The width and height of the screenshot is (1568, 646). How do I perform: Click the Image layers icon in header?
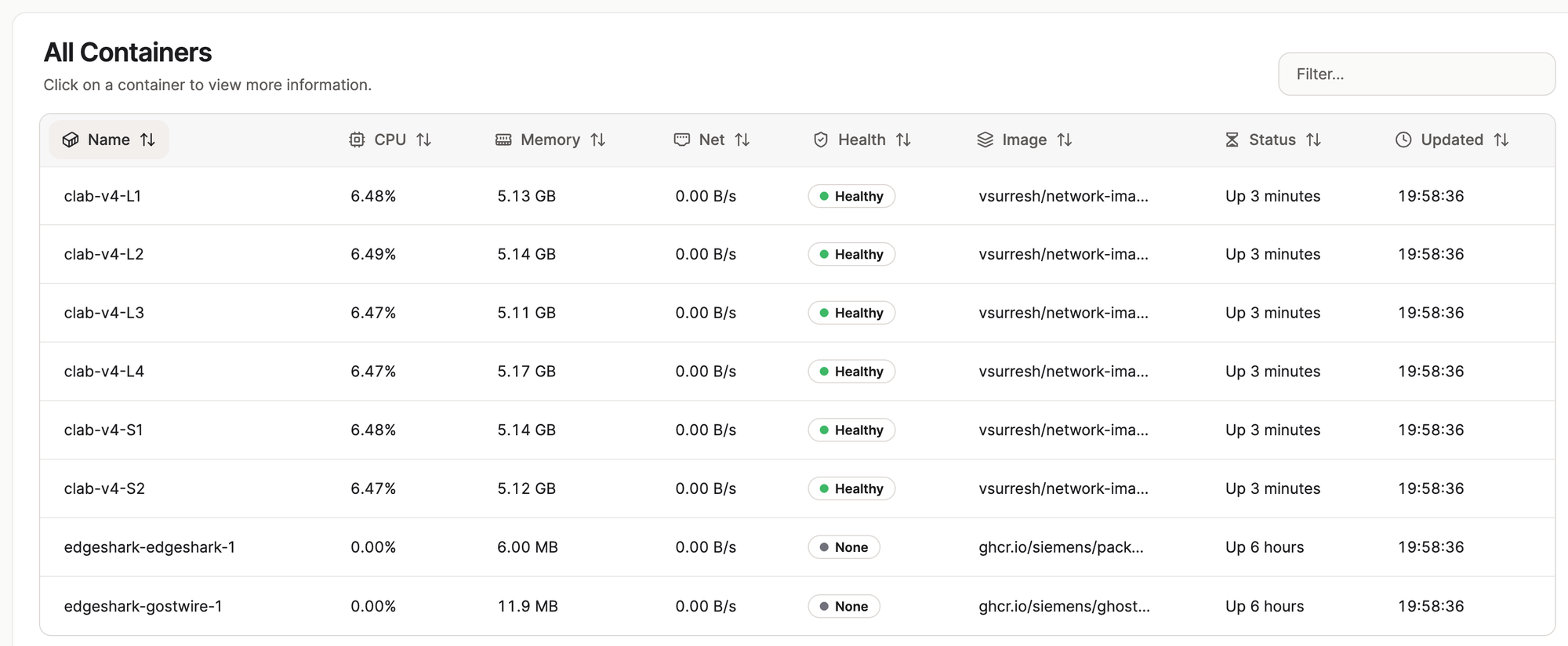[x=985, y=140]
